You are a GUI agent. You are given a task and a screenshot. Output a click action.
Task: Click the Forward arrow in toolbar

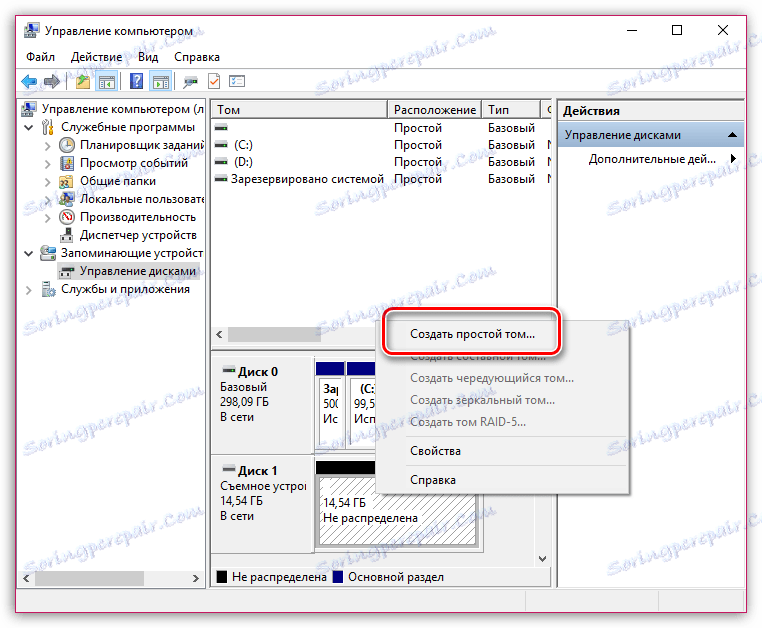pyautogui.click(x=51, y=82)
